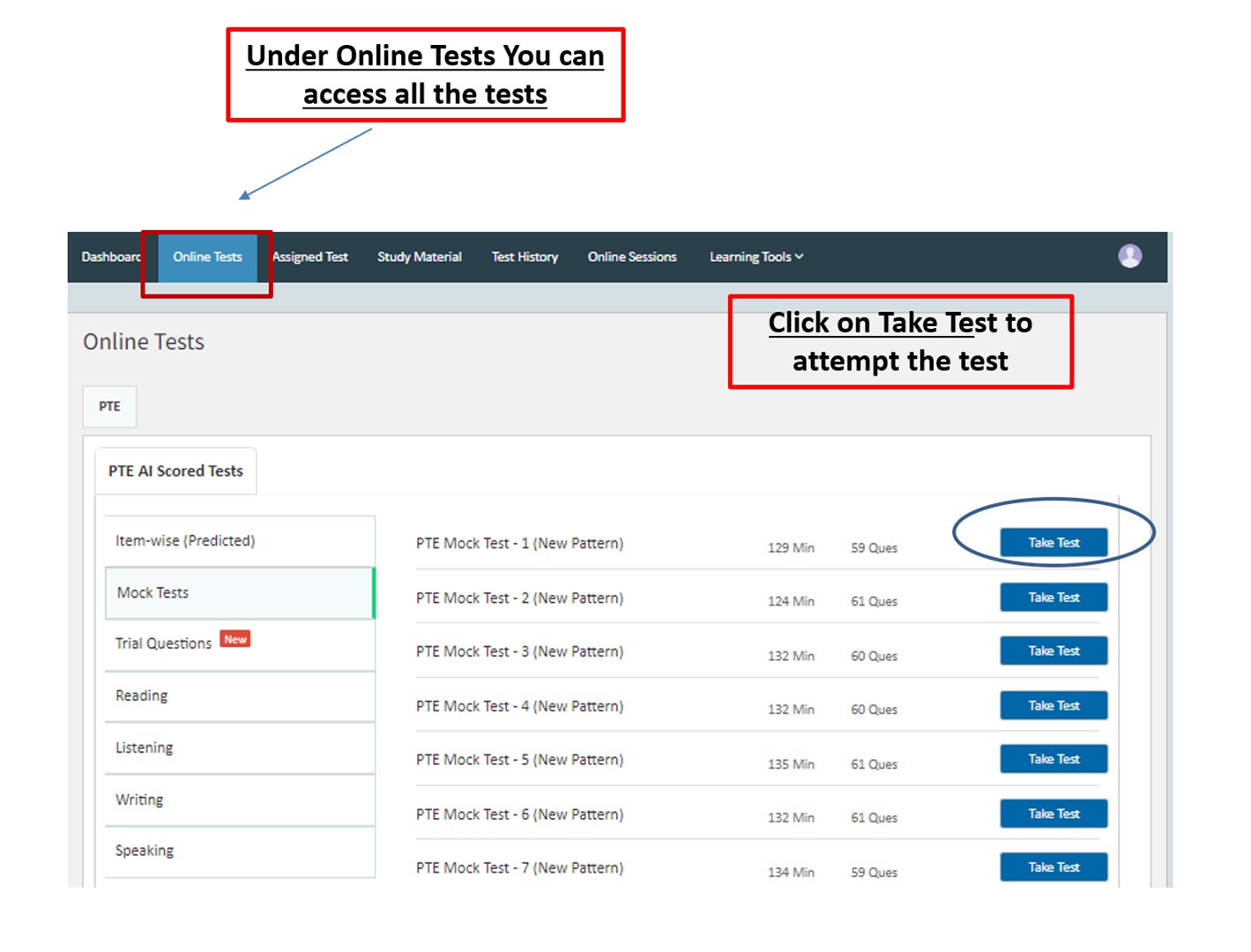
Task: Switch to the Test History tab
Action: point(525,257)
